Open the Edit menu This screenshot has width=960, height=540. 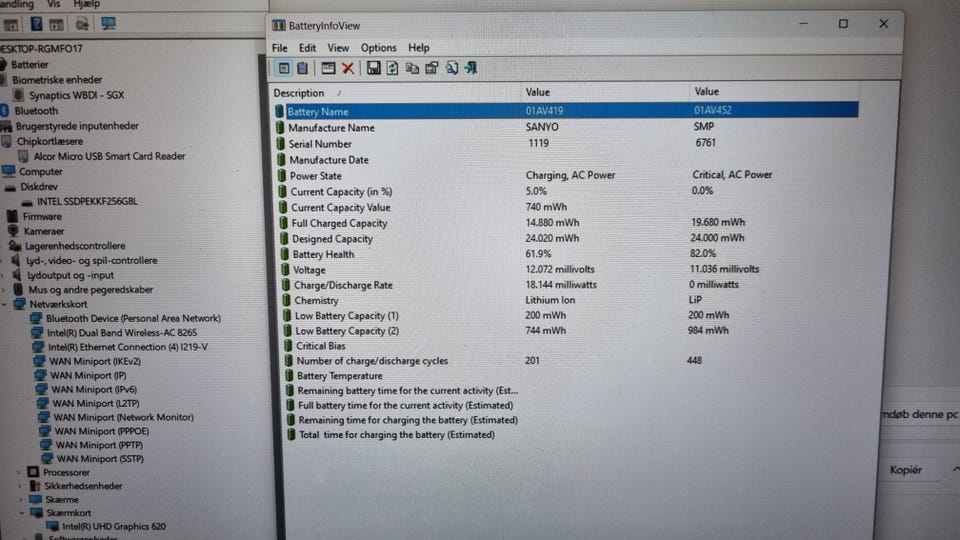(307, 48)
